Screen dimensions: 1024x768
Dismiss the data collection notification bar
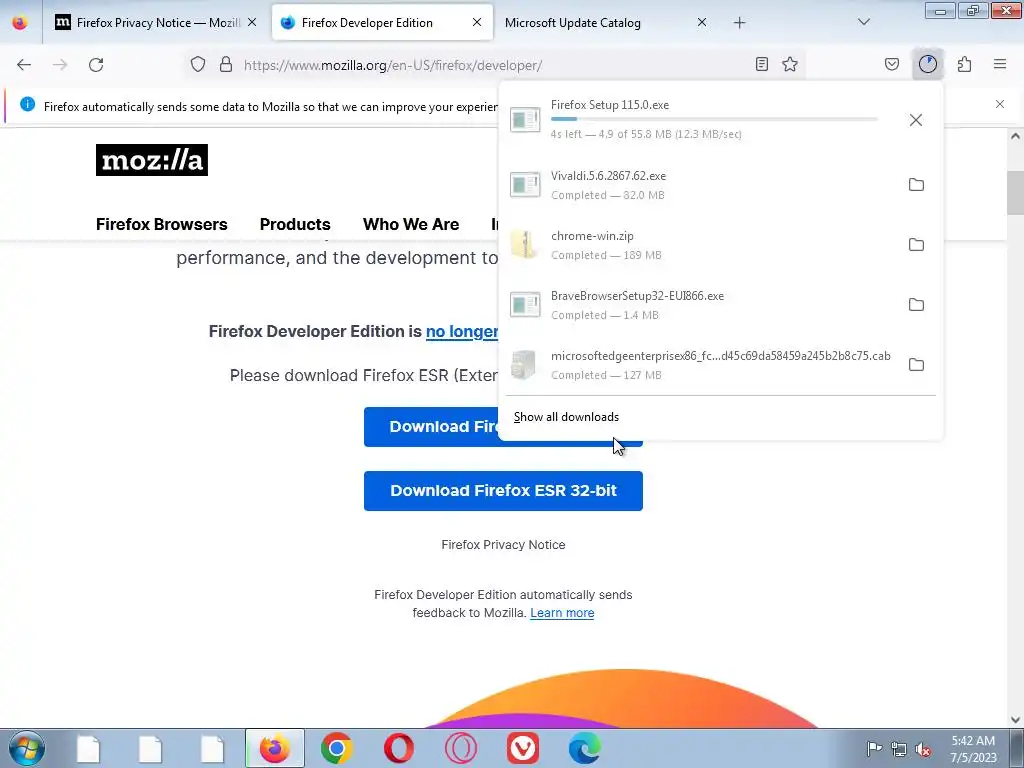click(x=1000, y=104)
